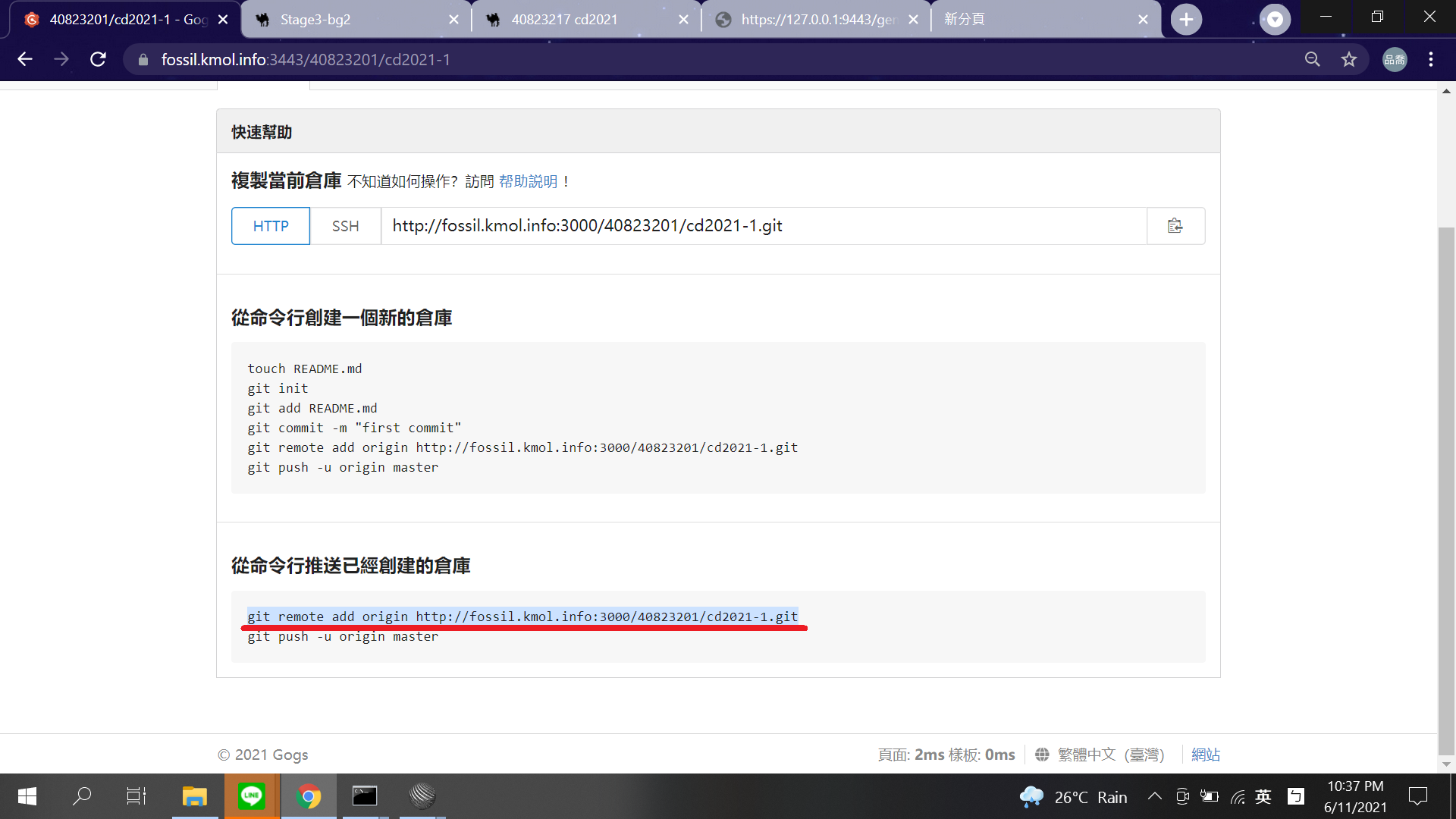Close the 40823217 cd2021 tab
The image size is (1456, 819).
point(683,20)
